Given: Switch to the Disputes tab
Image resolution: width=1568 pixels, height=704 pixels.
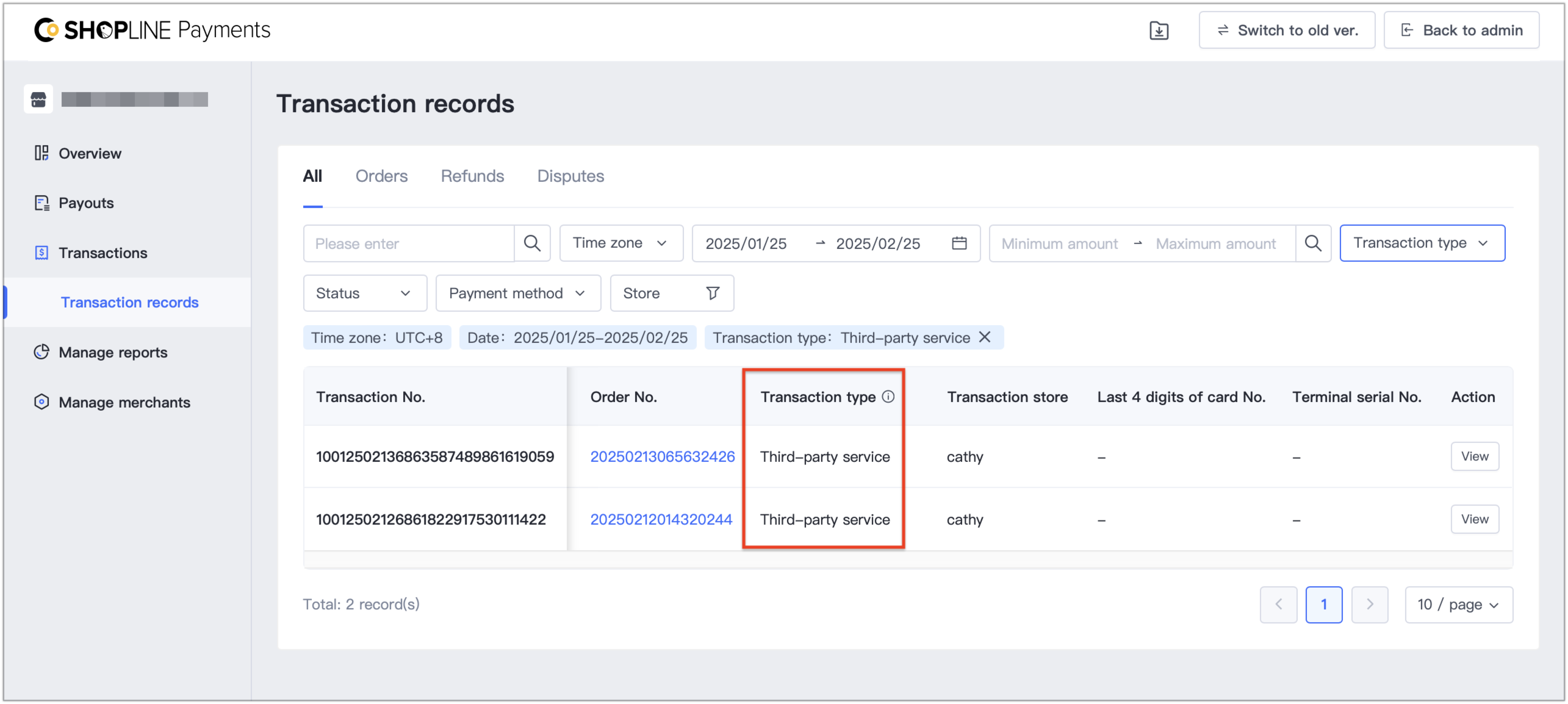Looking at the screenshot, I should pyautogui.click(x=570, y=176).
